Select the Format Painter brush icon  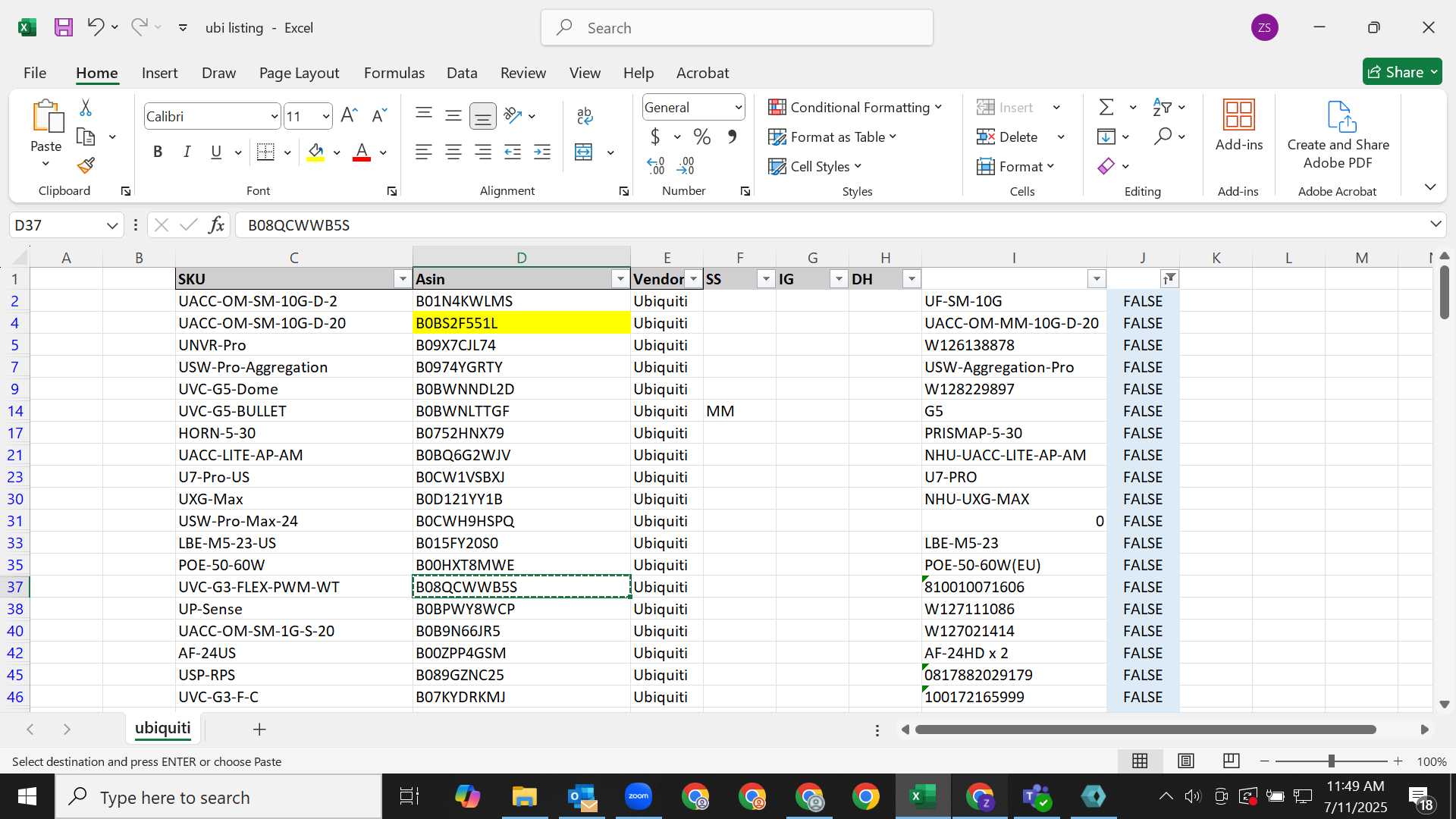(x=86, y=165)
